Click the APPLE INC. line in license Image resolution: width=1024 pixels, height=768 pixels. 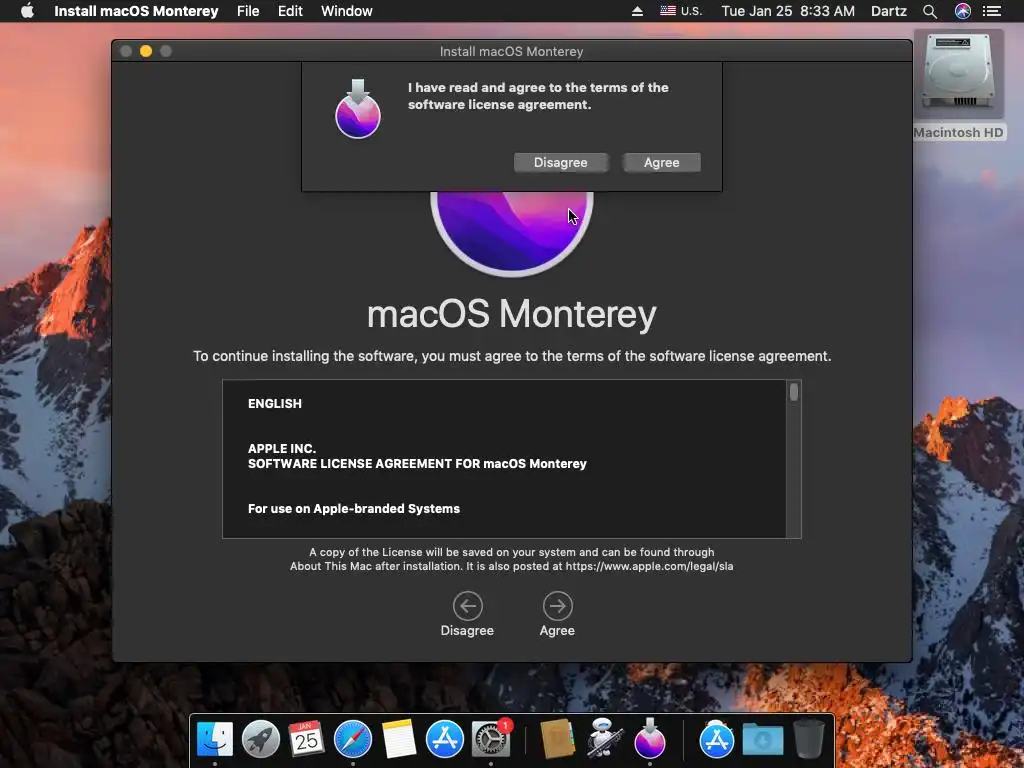[x=281, y=449]
